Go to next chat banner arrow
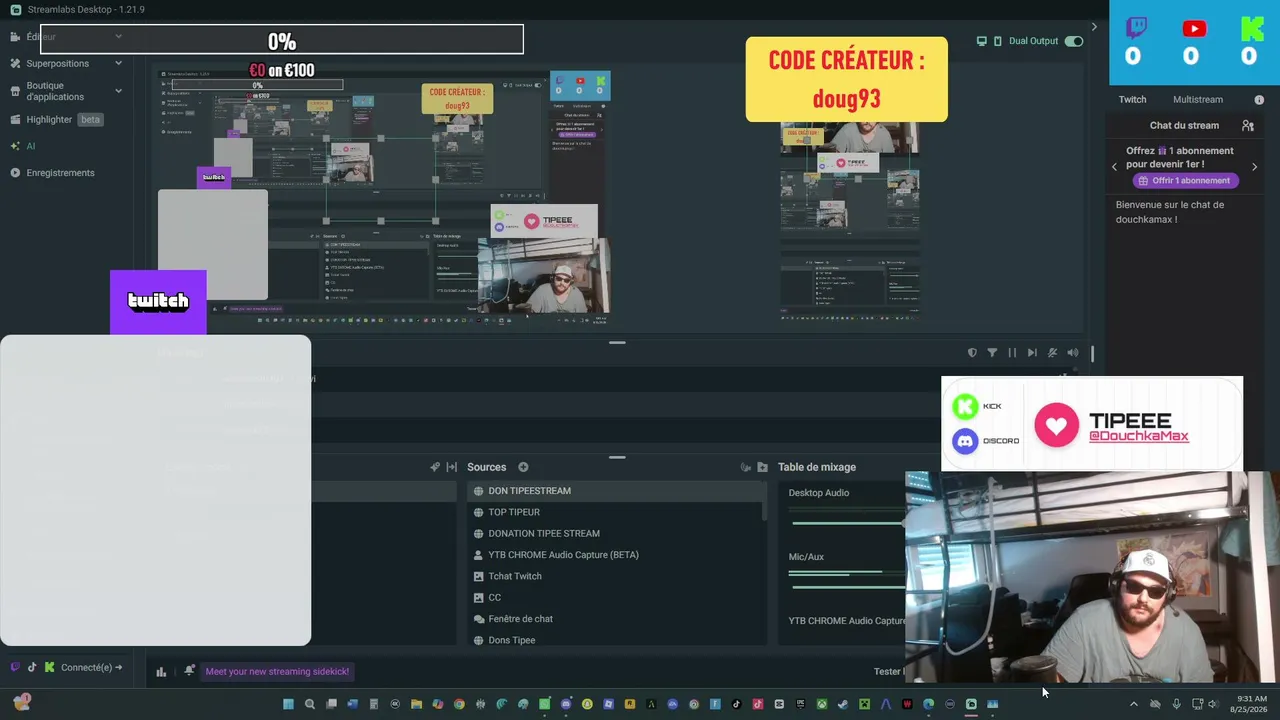 click(1254, 167)
